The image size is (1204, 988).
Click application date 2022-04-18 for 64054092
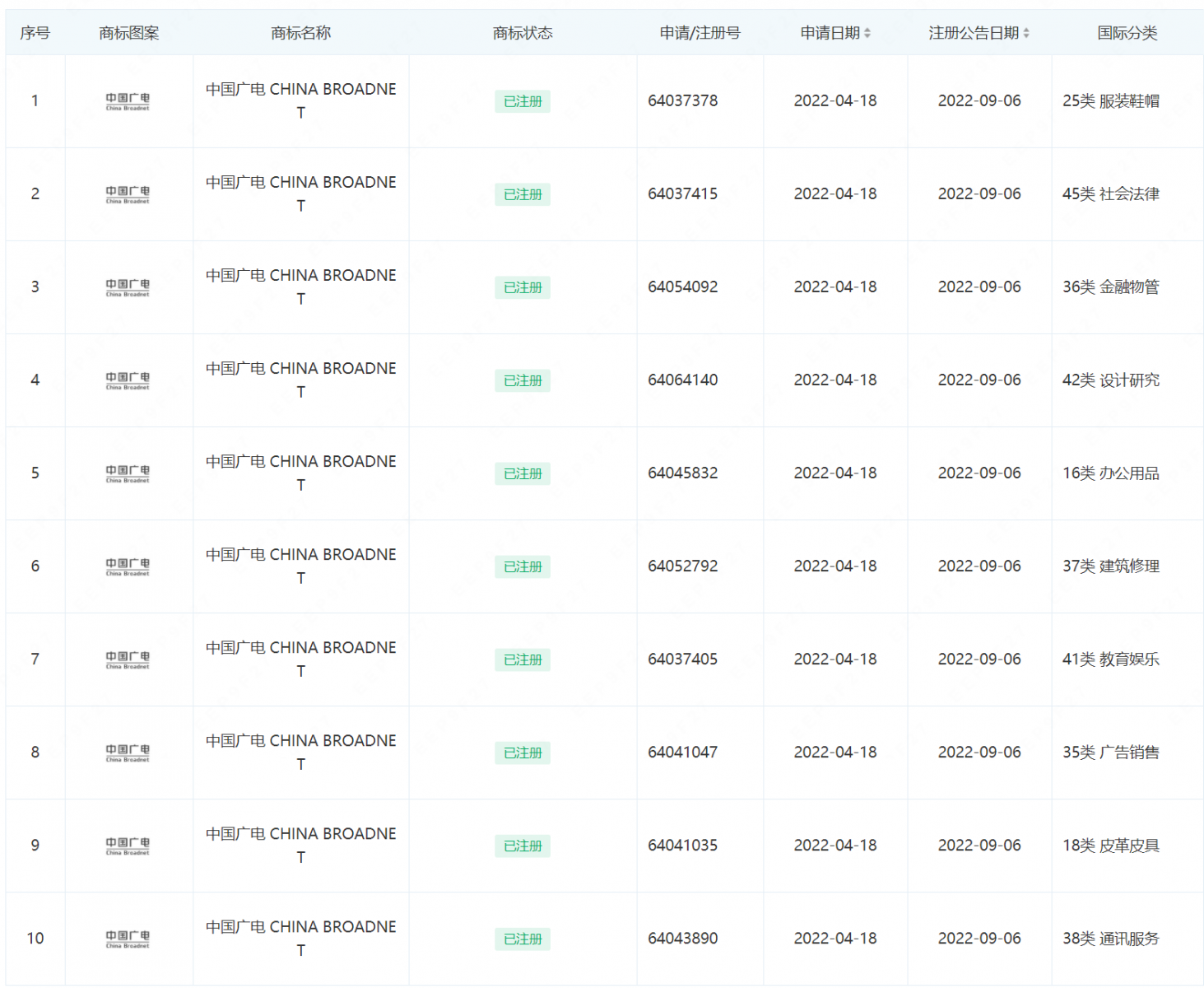835,287
